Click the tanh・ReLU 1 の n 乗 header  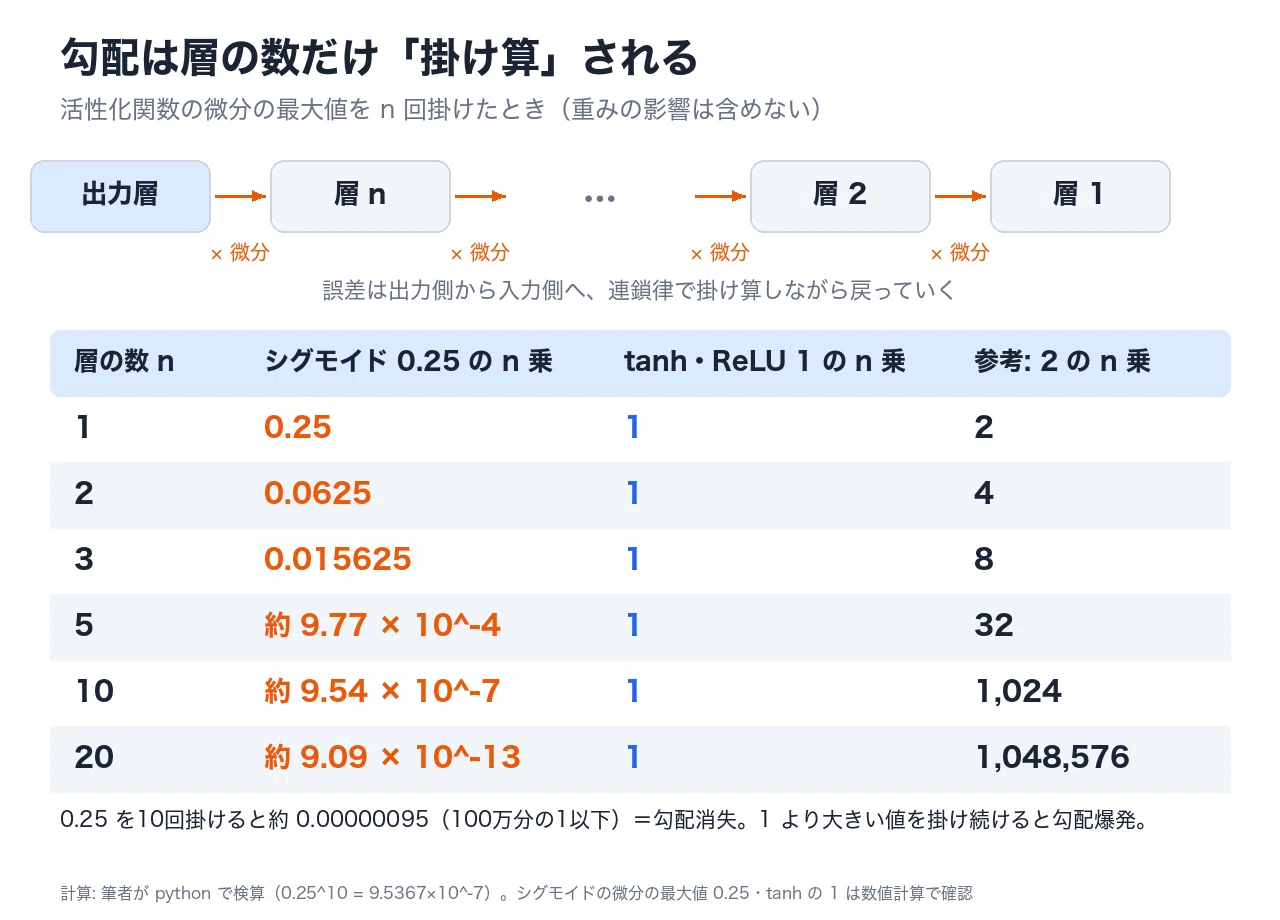click(765, 362)
